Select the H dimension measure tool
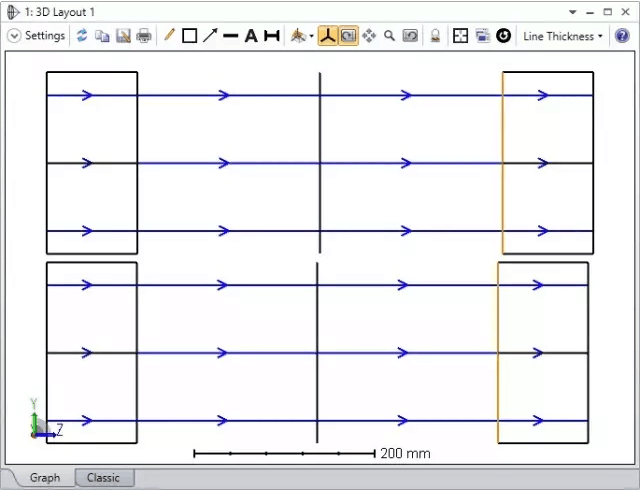Viewport: 641px width, 491px height. point(271,36)
